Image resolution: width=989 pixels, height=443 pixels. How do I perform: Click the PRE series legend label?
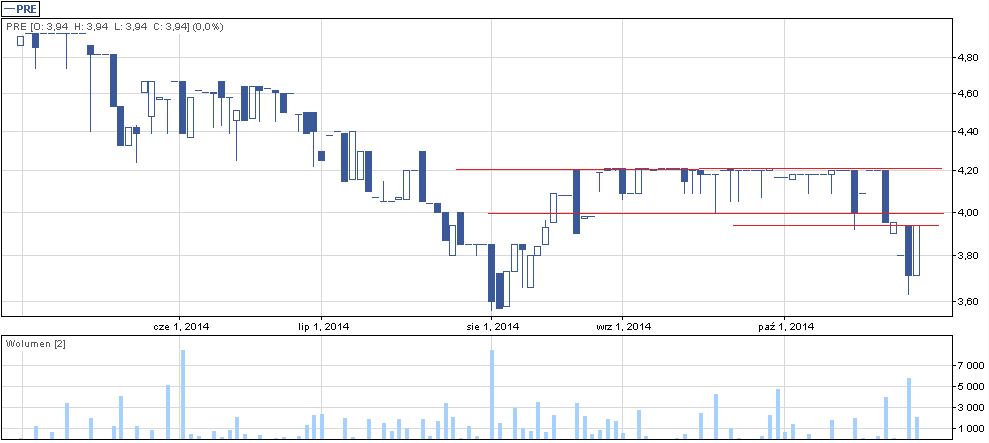coord(23,9)
